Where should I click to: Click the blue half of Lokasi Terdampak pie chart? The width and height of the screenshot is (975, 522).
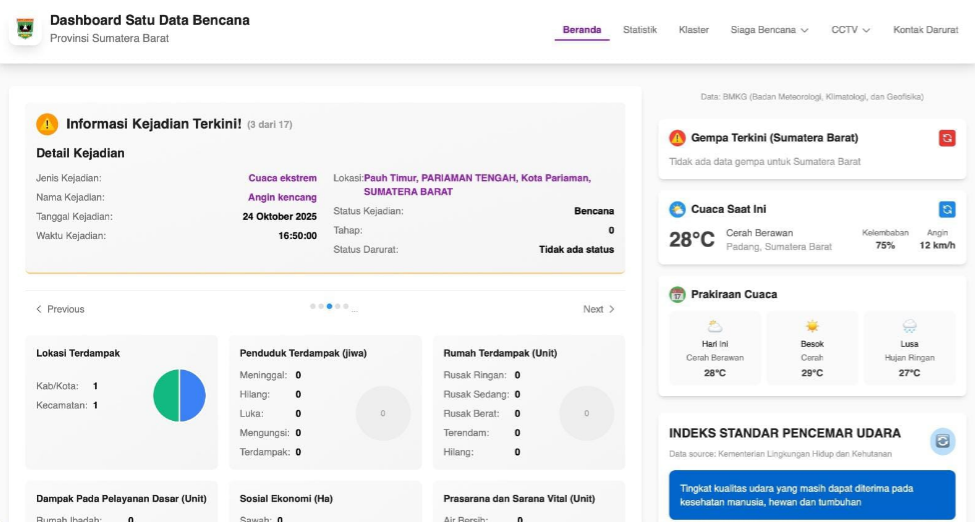(193, 396)
